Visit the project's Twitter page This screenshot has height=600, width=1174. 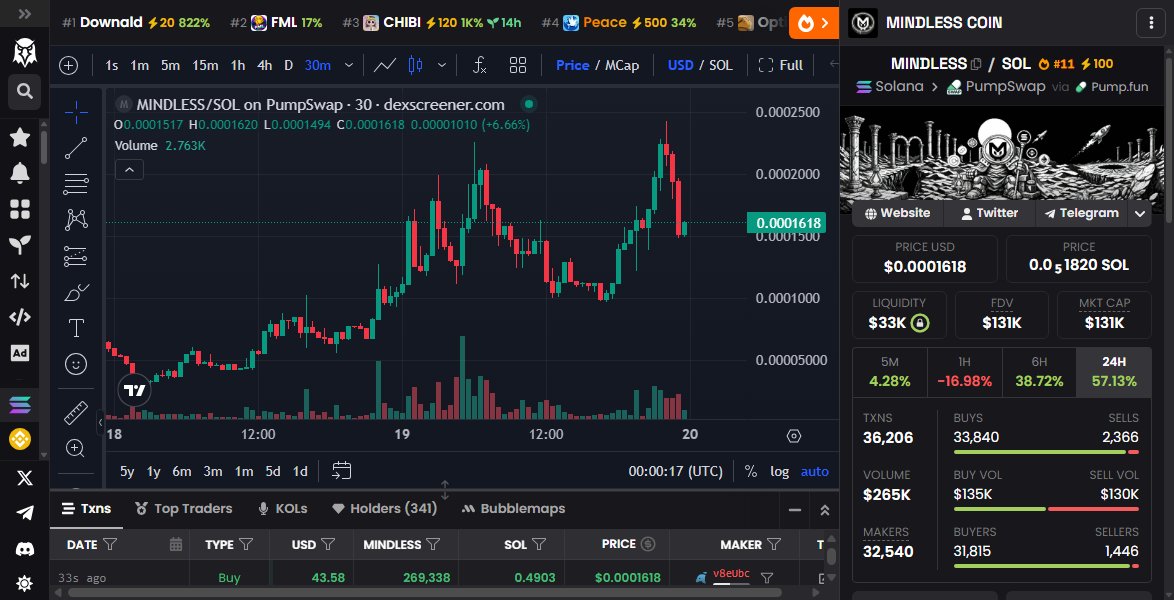[989, 213]
